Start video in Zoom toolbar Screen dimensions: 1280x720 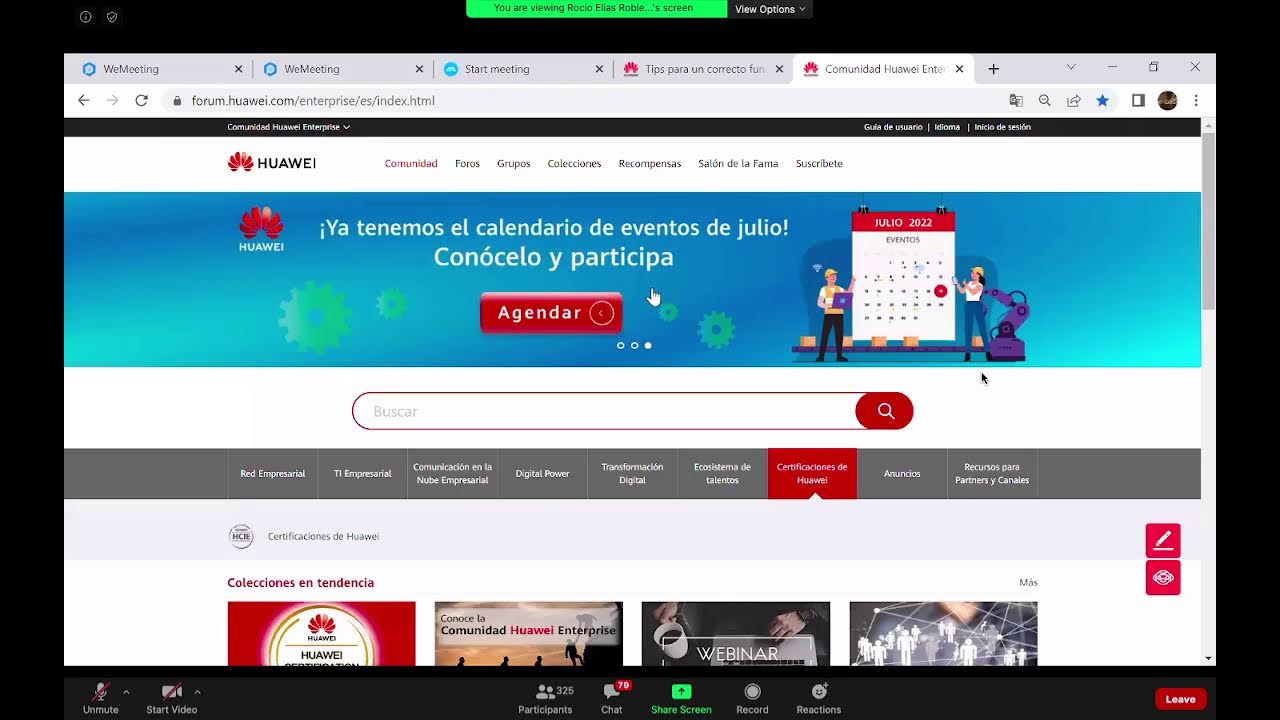coord(171,698)
